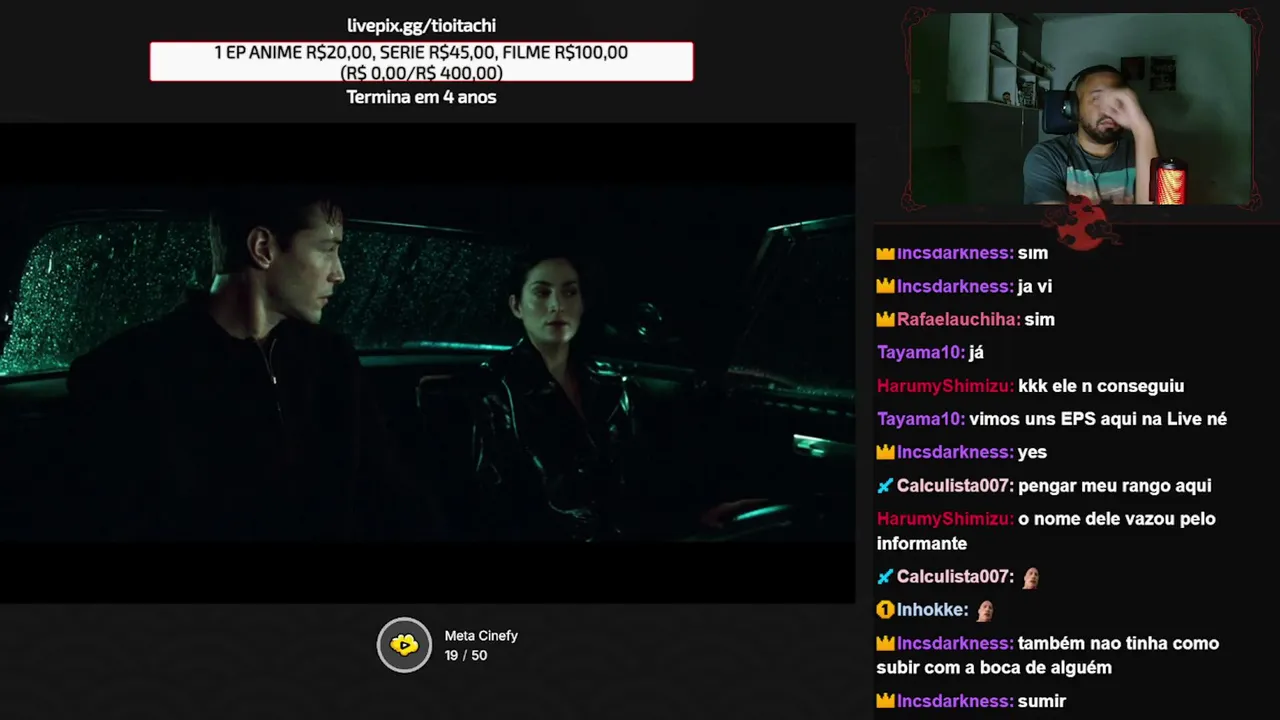Click the '19 / 50' goal counter
Screen dimensions: 1280x720
coord(466,656)
